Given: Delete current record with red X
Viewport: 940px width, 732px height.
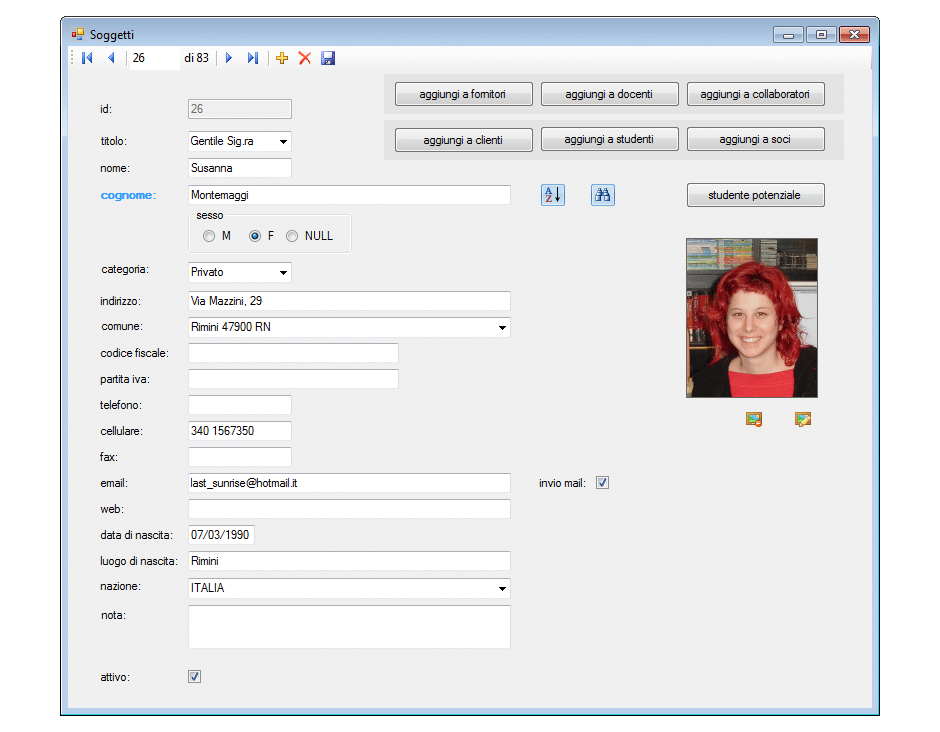Looking at the screenshot, I should (305, 58).
